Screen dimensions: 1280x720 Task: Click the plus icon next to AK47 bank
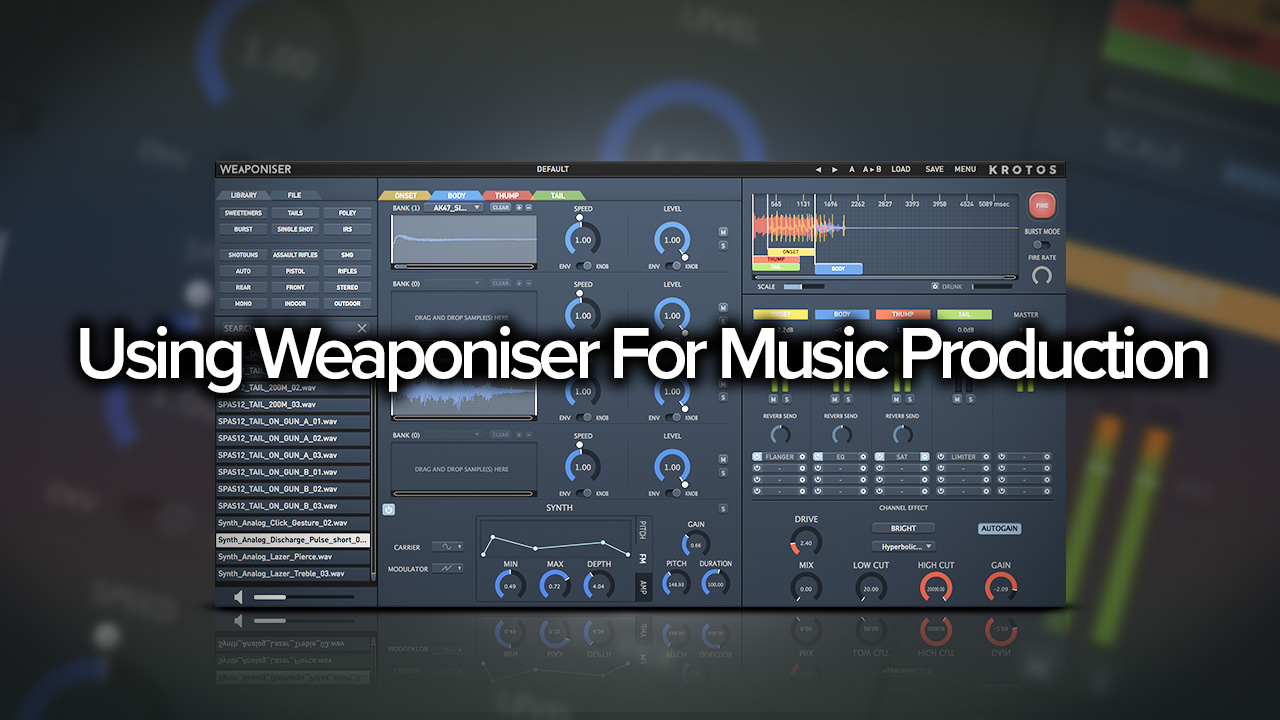(x=519, y=207)
